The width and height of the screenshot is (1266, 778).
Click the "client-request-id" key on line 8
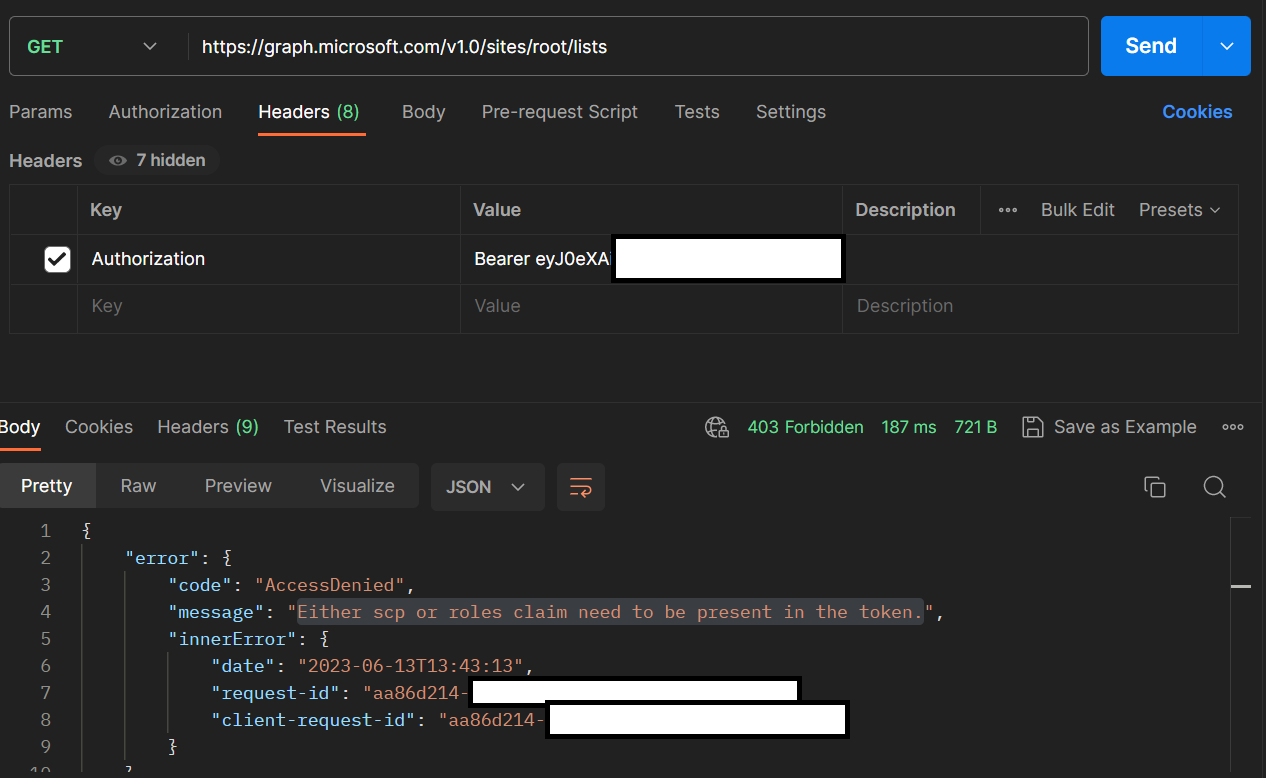[314, 720]
